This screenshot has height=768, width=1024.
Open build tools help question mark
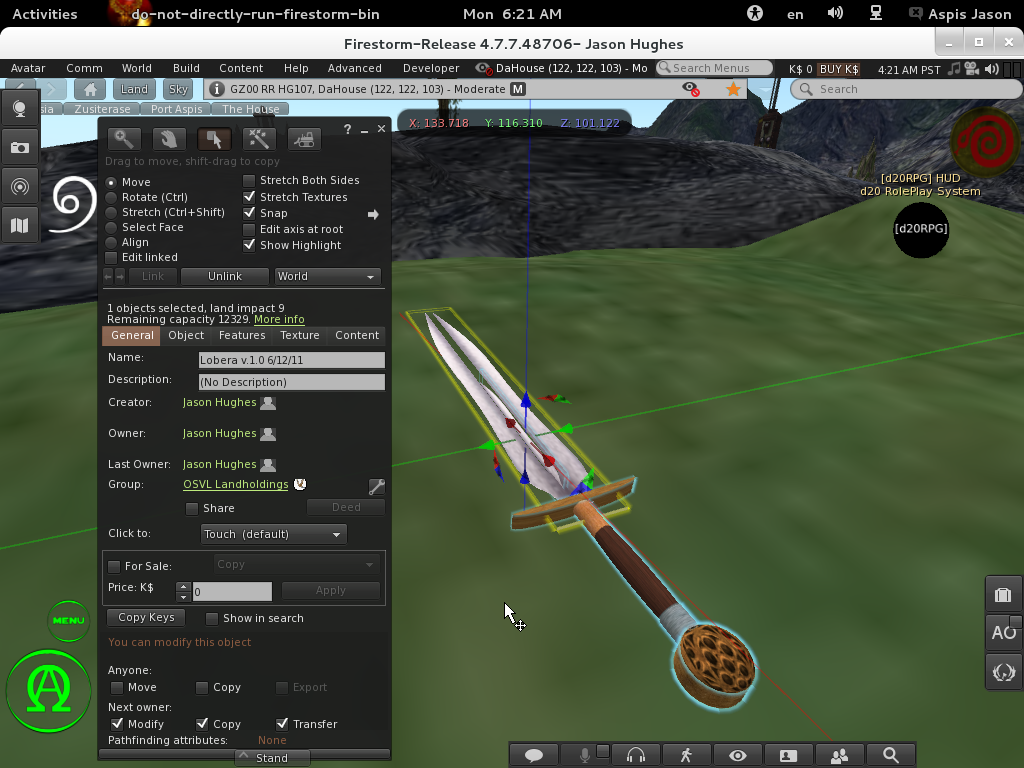click(347, 129)
